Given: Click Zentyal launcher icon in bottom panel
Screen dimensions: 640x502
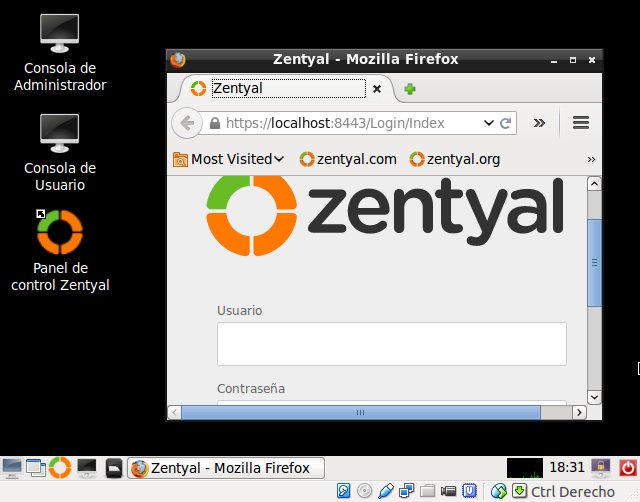Looking at the screenshot, I should click(60, 468).
